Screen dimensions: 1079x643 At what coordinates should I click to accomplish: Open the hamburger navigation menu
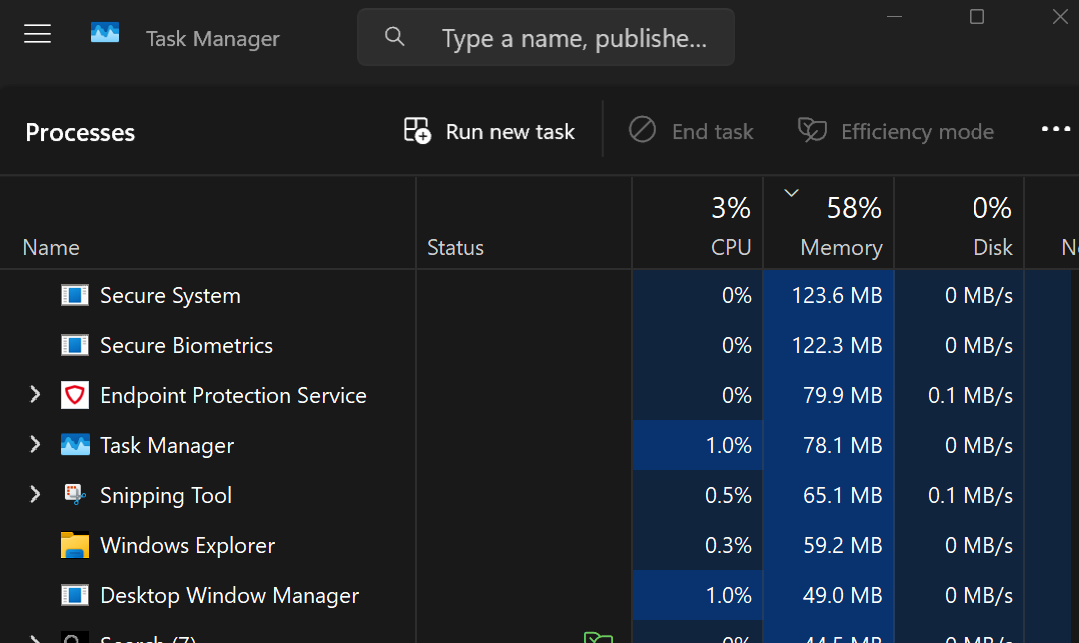click(37, 34)
